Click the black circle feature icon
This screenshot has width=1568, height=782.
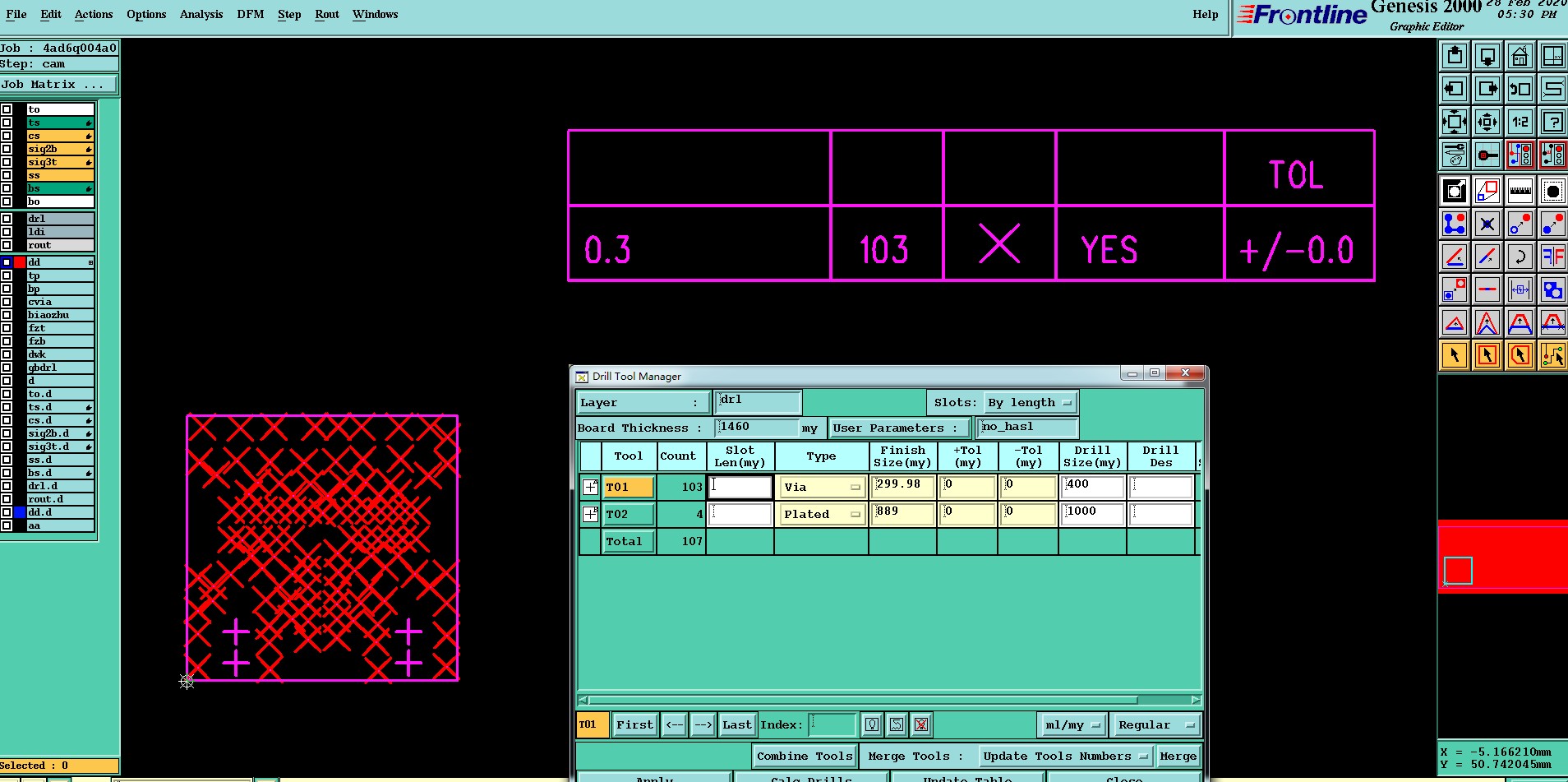(x=1553, y=191)
